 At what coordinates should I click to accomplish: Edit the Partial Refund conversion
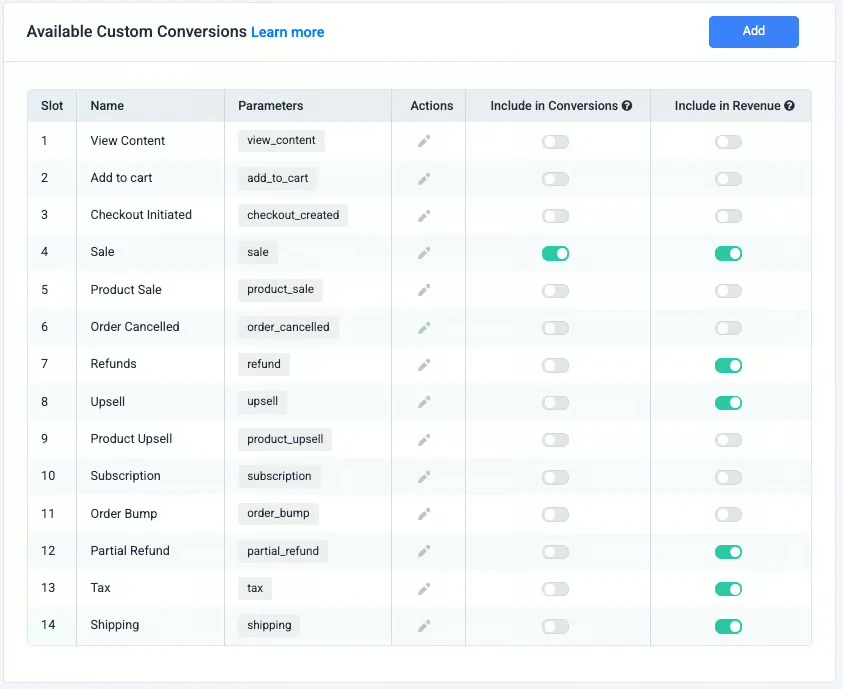pyautogui.click(x=424, y=551)
